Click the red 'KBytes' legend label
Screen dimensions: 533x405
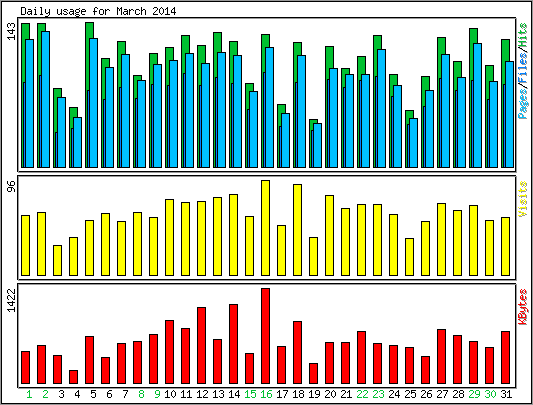[523, 307]
